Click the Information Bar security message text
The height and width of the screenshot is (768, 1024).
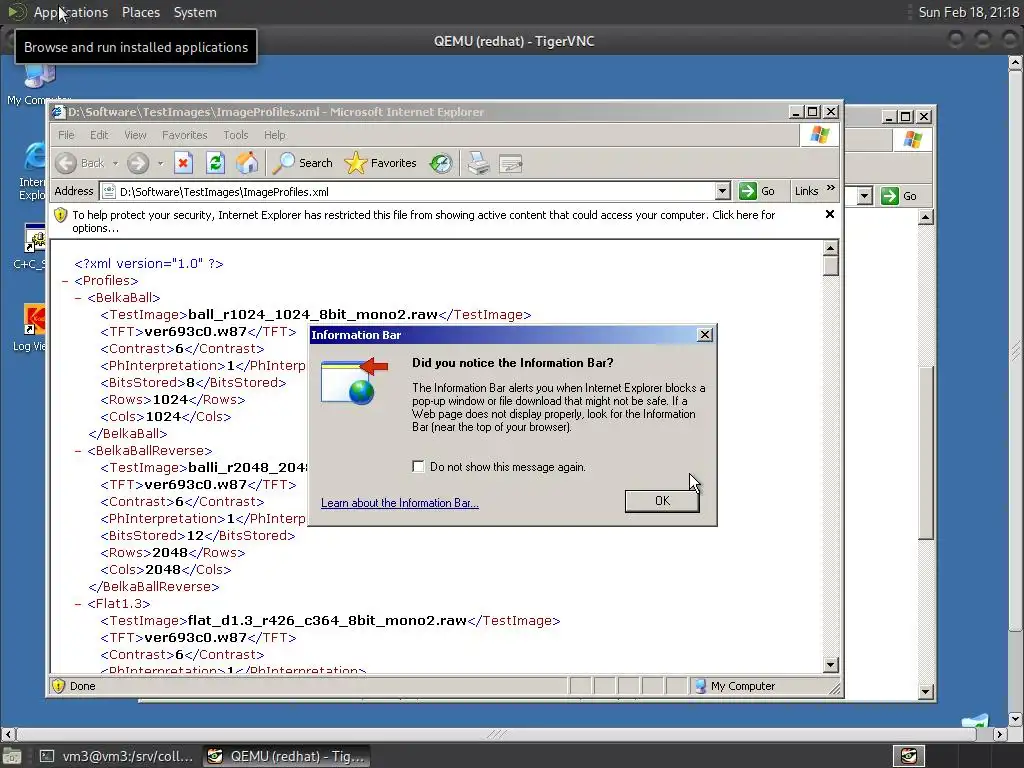[423, 221]
